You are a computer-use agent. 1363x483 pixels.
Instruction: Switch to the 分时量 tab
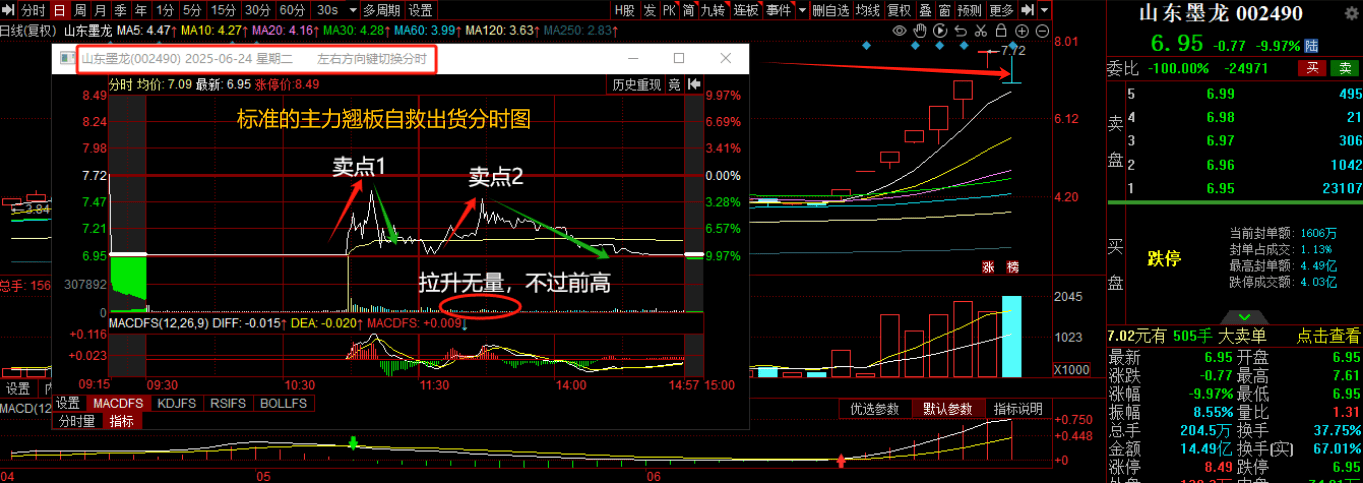[x=77, y=421]
